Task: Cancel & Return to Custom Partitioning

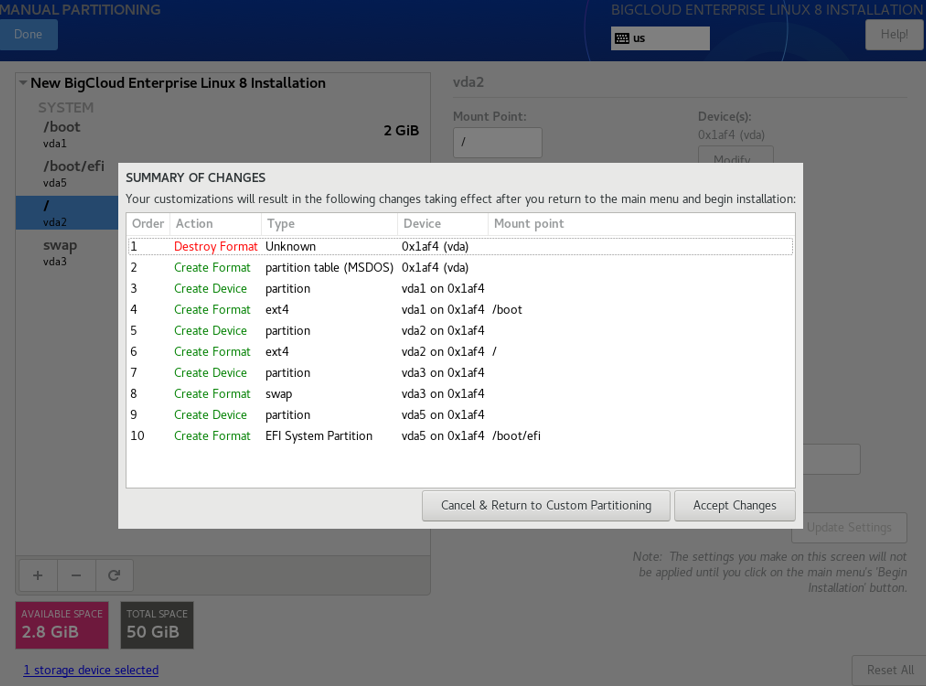Action: coord(546,505)
